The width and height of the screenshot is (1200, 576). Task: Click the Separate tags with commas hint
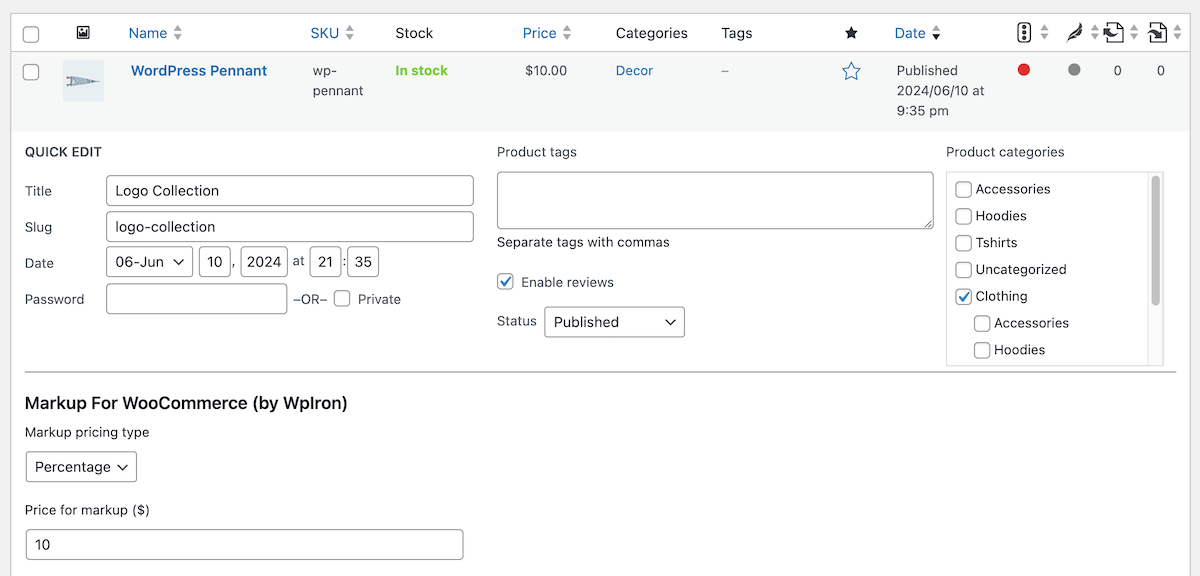(583, 242)
